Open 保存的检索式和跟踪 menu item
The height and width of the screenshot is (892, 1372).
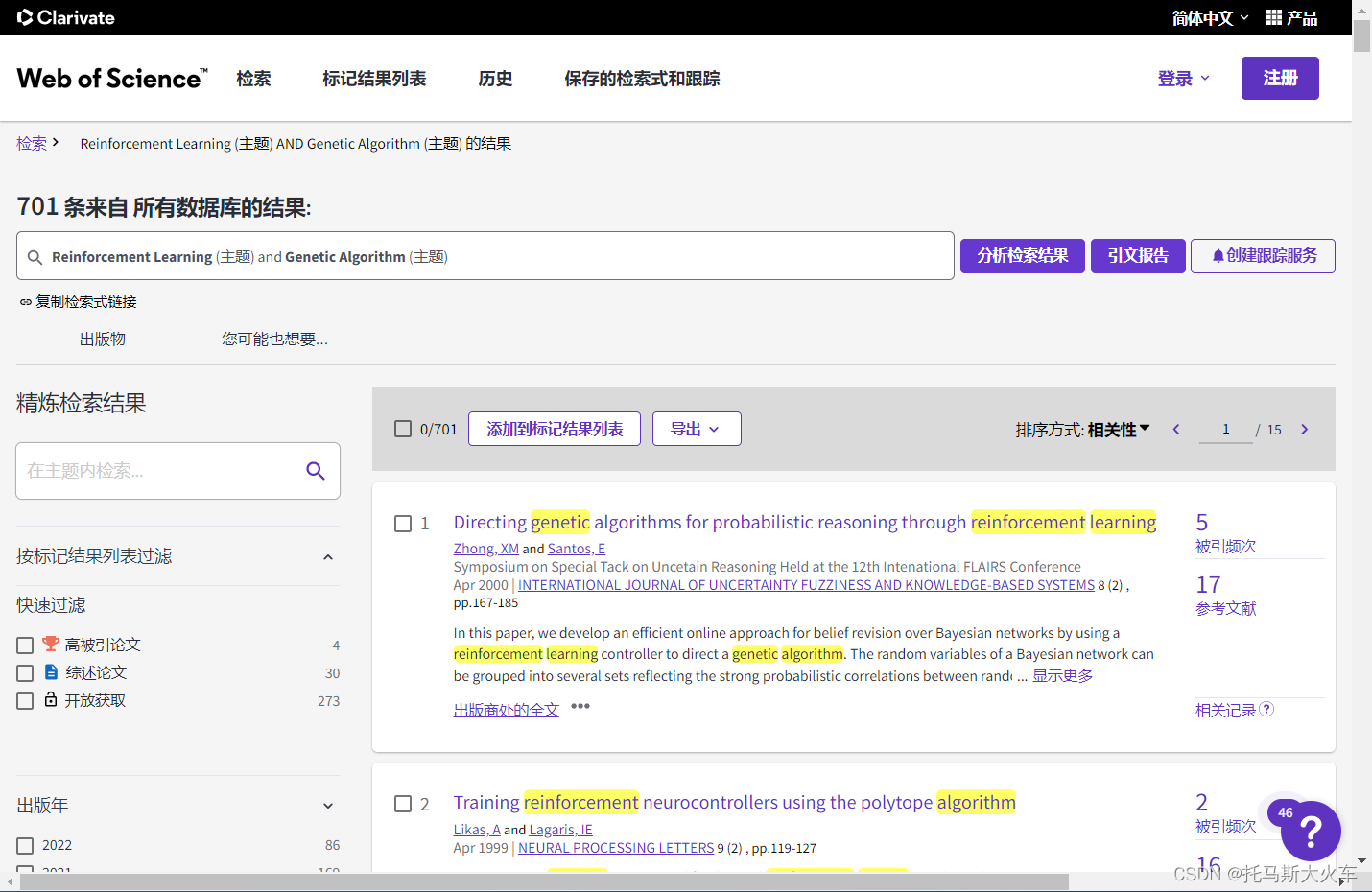(642, 79)
